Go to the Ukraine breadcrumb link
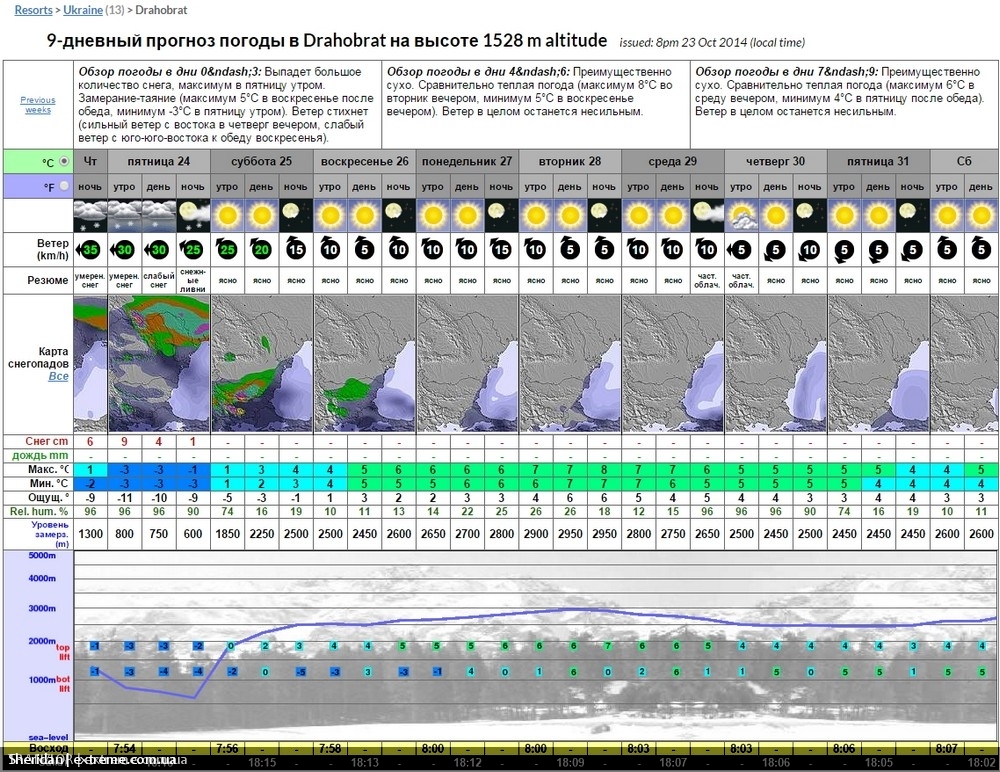 point(82,10)
